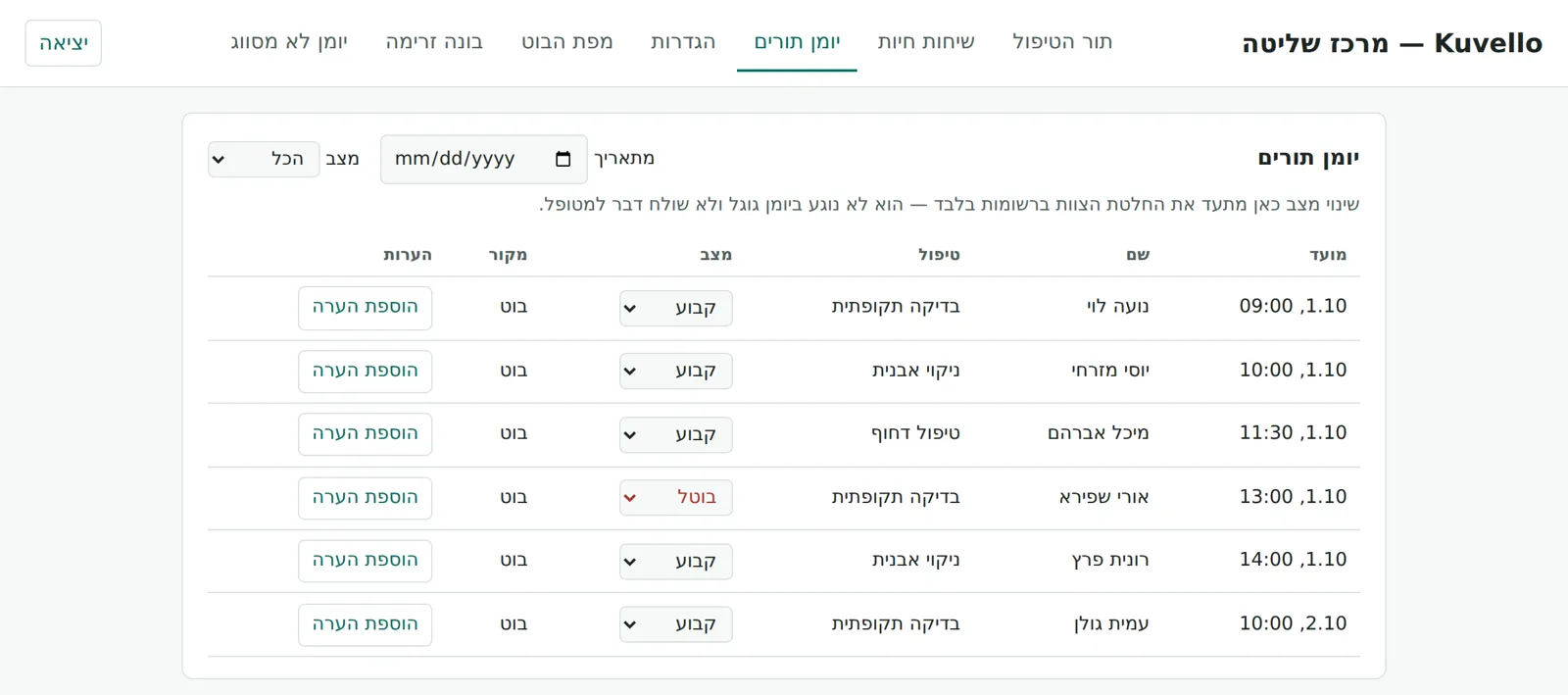Viewport: 1568px width, 695px height.
Task: Click ניקוי אבנית in רונית פרץ row
Action: coord(916,560)
